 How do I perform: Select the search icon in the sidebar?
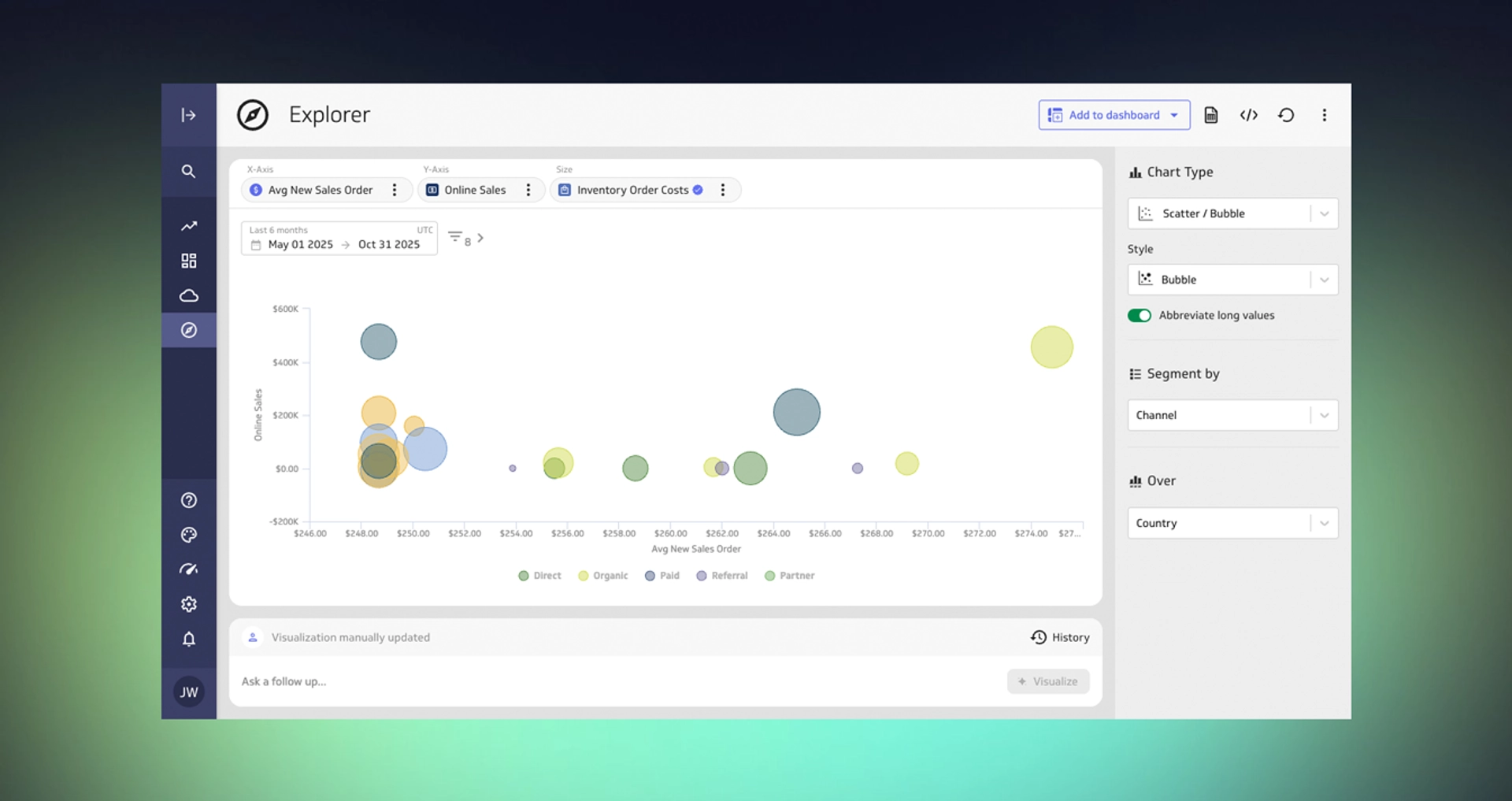(189, 171)
